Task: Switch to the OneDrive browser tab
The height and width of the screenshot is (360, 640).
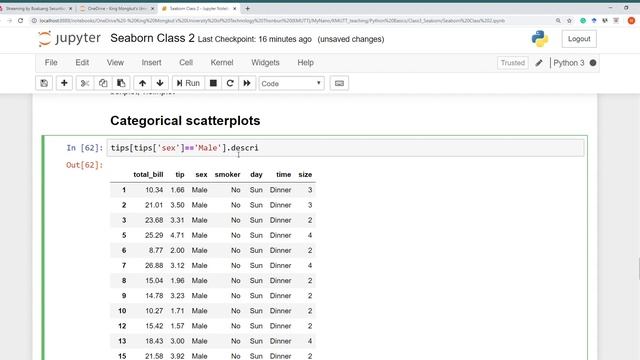Action: point(116,8)
